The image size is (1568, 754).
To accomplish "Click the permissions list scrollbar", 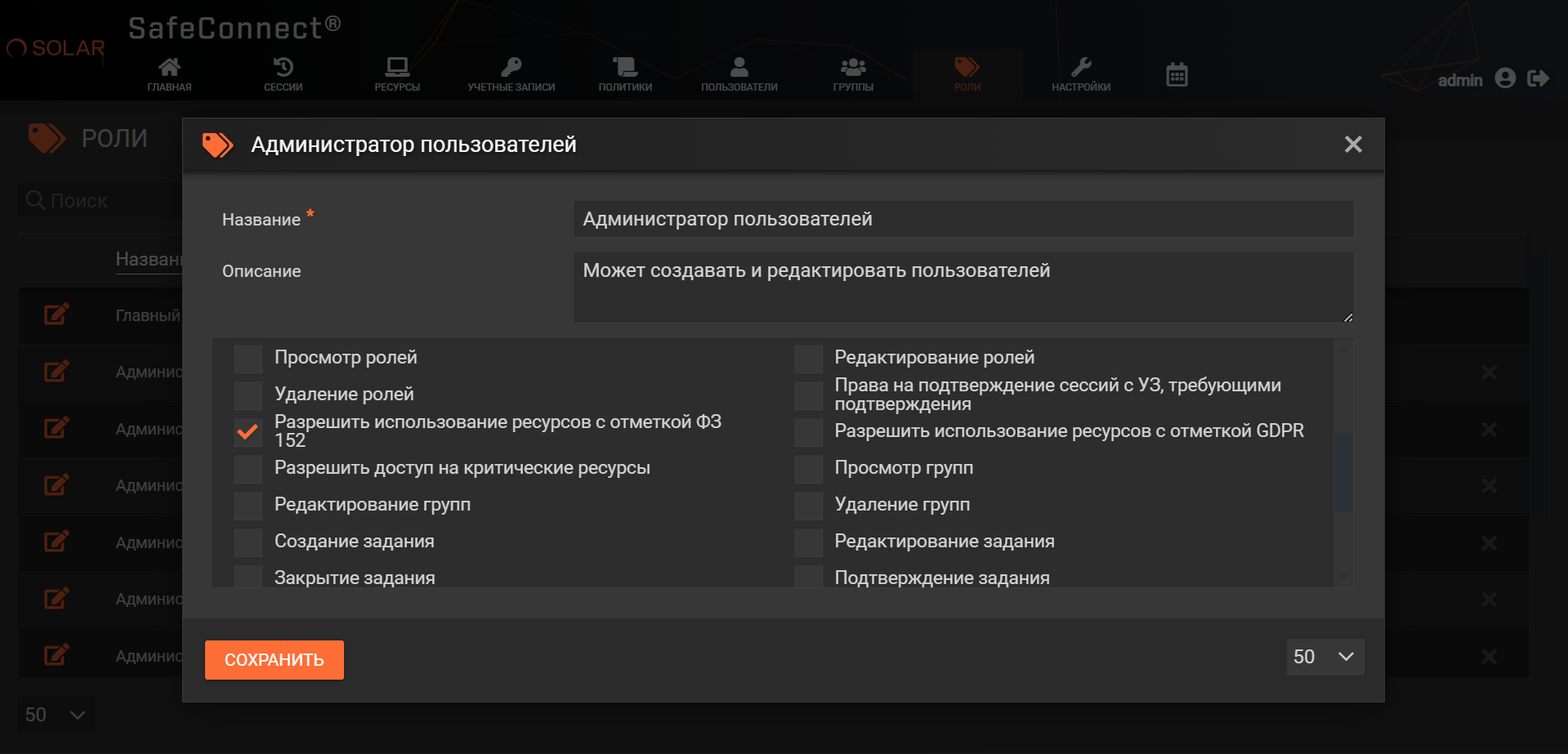I will (1342, 471).
